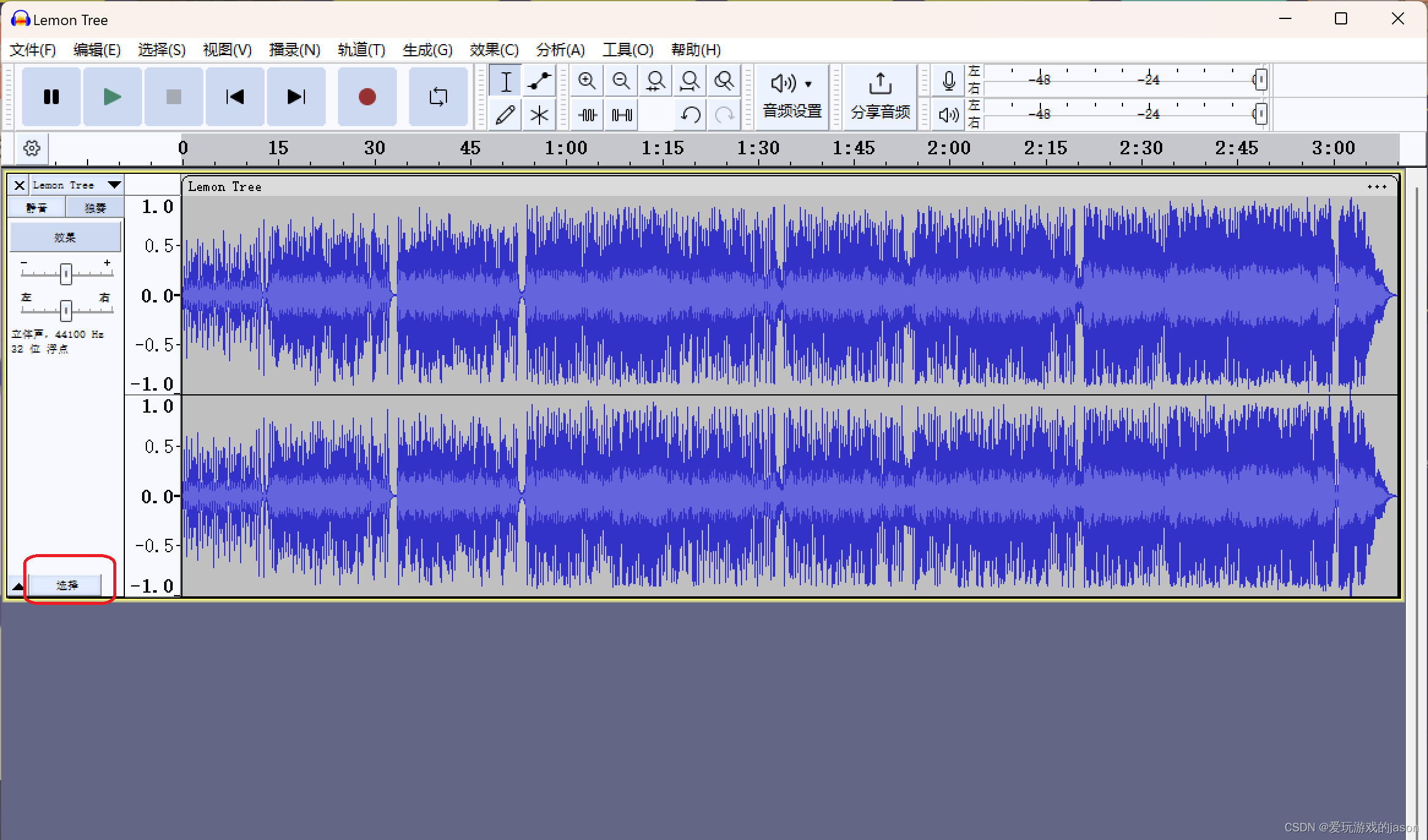Screen dimensions: 1428x840
Task: Open the Share Audio (分享音频) button
Action: point(880,97)
